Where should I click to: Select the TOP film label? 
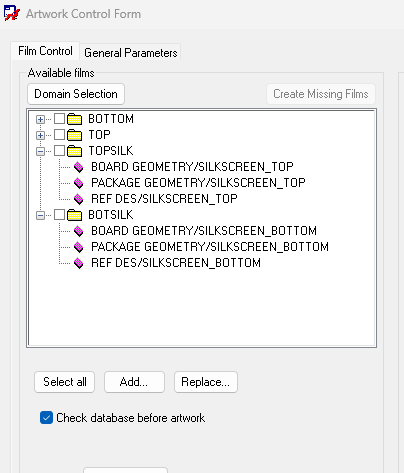(99, 135)
